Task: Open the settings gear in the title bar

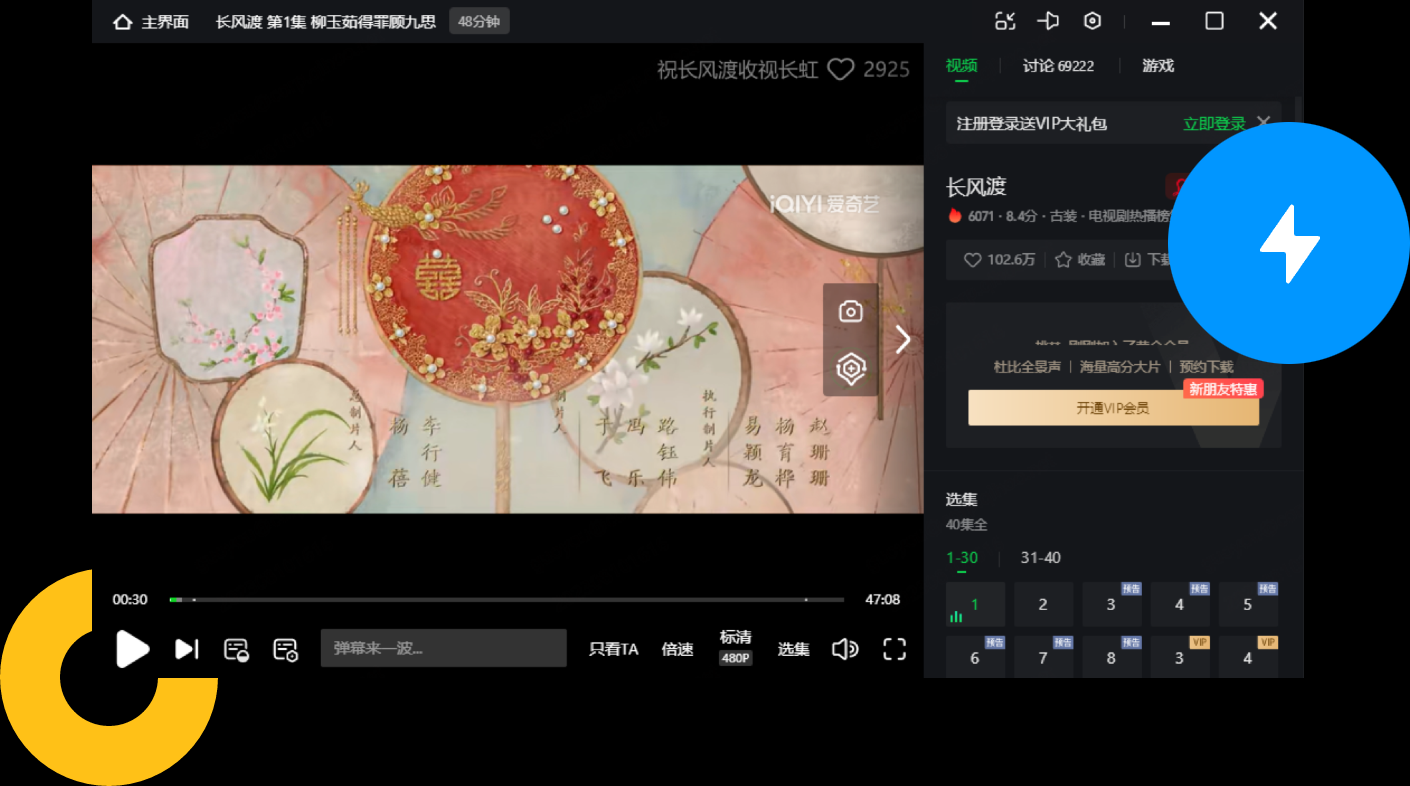Action: (1092, 21)
